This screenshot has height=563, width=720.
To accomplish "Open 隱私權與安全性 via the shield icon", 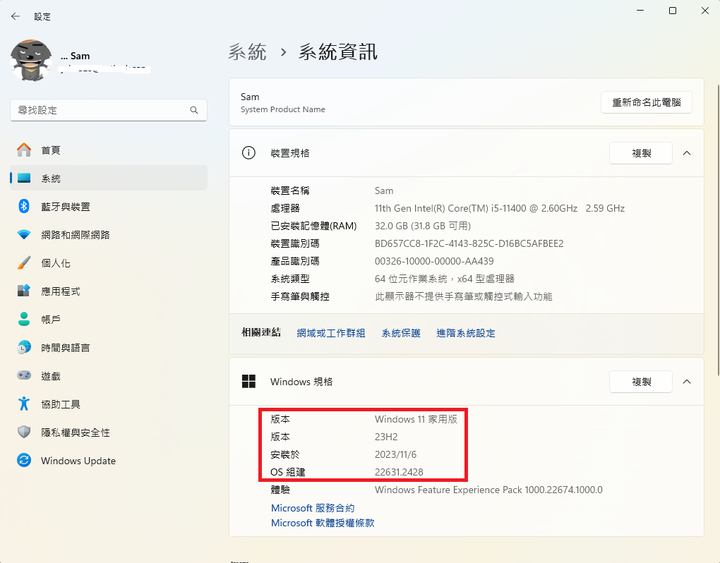I will click(24, 432).
